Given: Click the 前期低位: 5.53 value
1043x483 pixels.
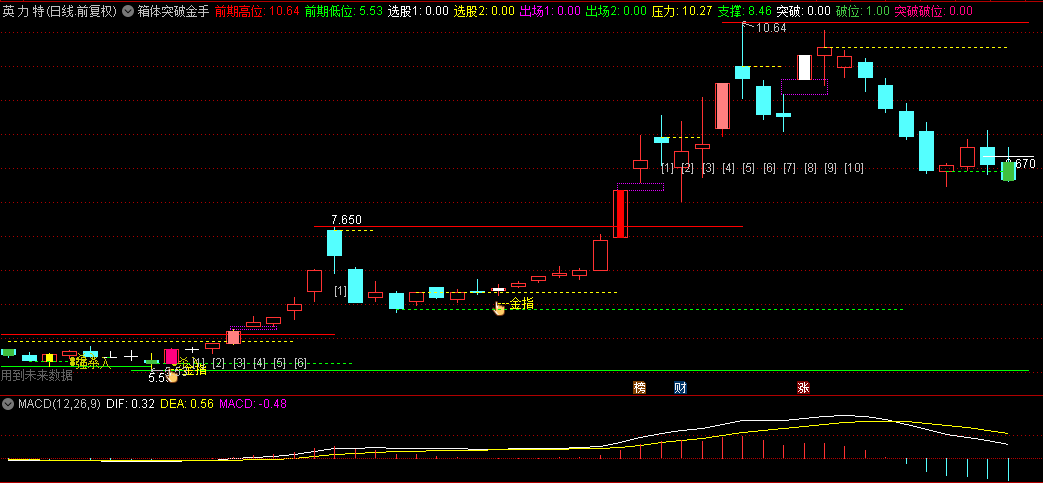Looking at the screenshot, I should tap(344, 11).
